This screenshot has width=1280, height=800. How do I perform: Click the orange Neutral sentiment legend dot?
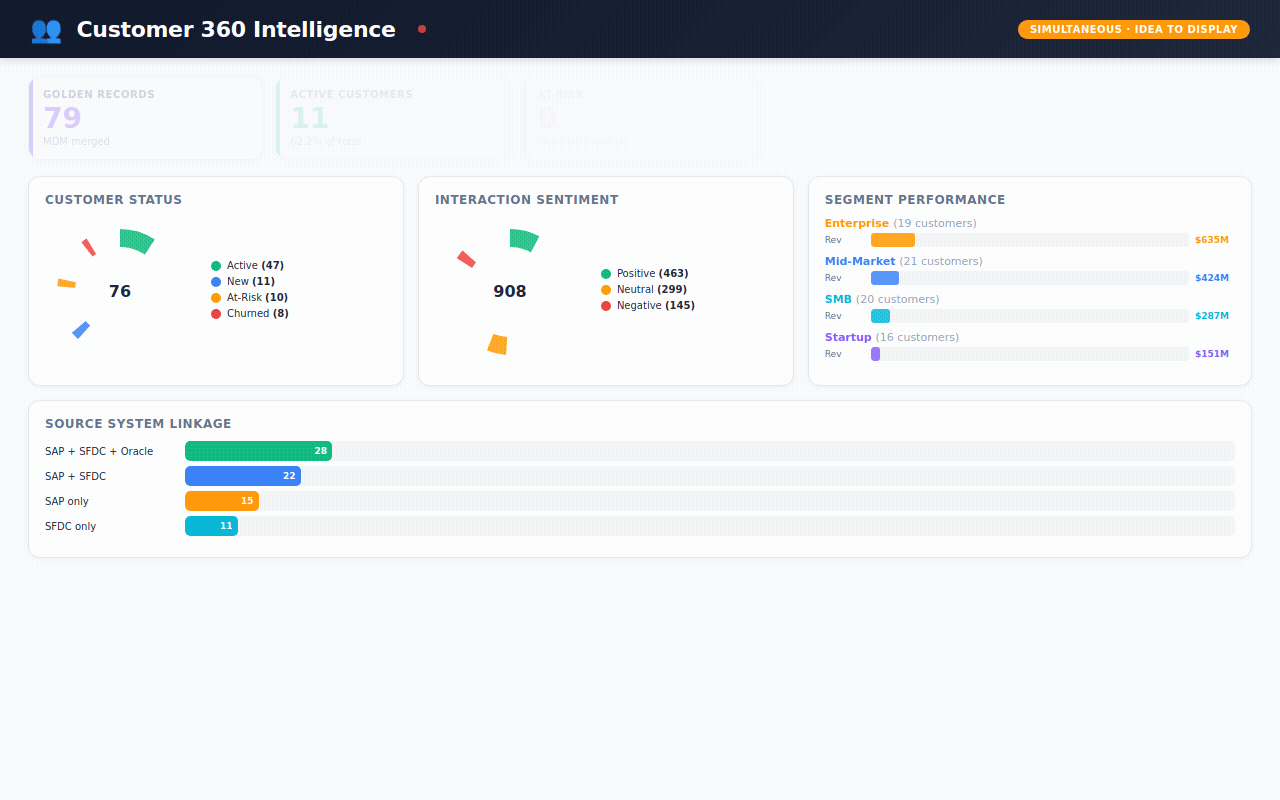tap(606, 290)
